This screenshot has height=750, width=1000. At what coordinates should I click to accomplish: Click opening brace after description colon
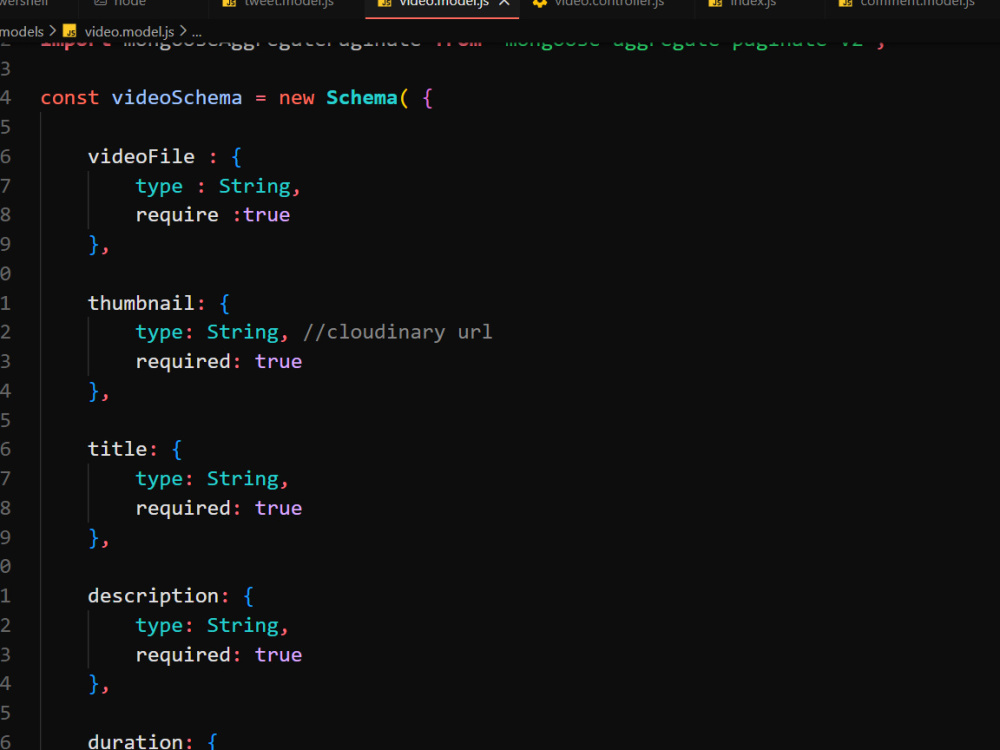tap(249, 596)
